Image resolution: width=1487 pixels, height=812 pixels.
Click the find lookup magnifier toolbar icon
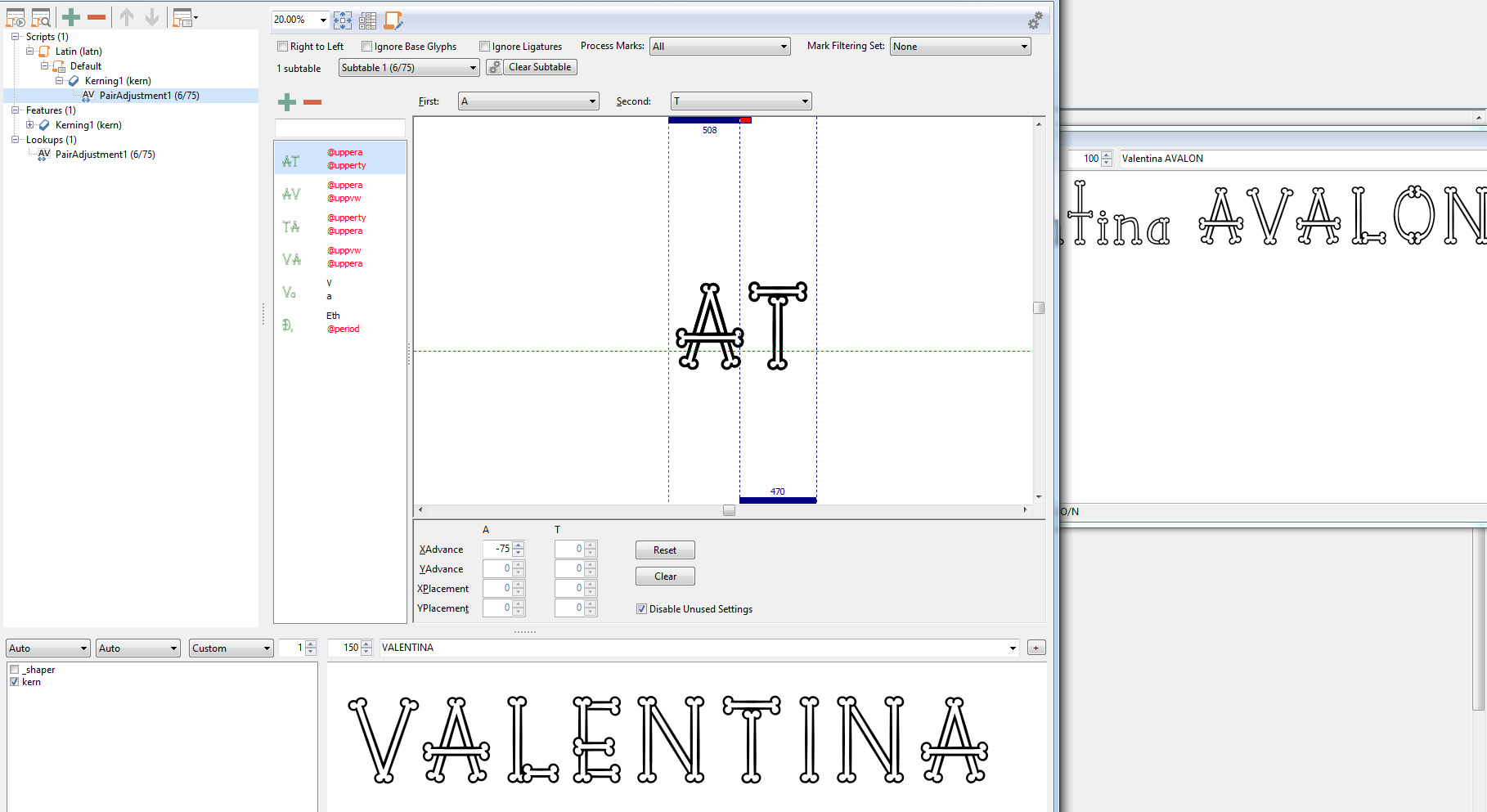coord(41,17)
